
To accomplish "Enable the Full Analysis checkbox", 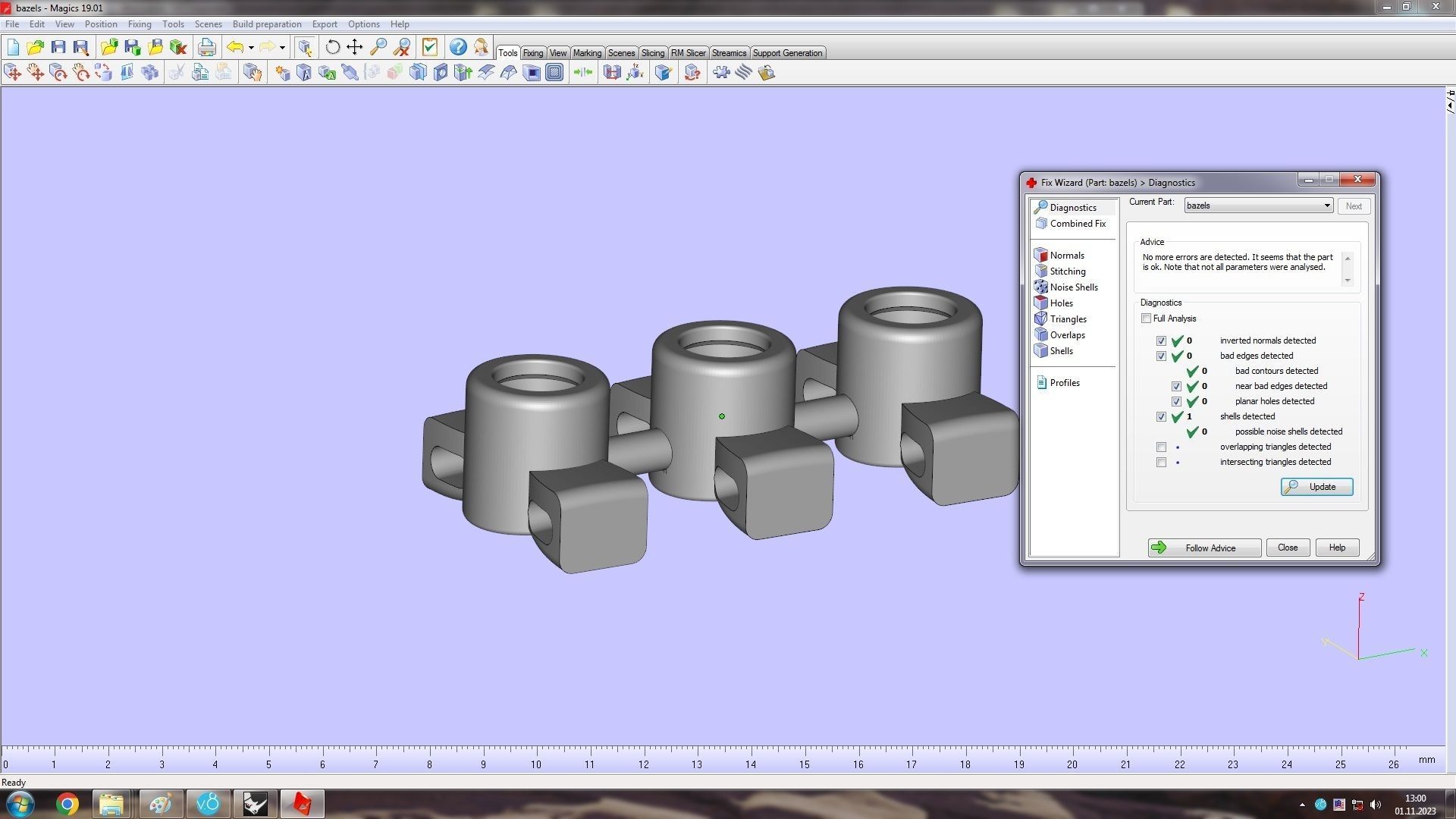I will tap(1147, 318).
